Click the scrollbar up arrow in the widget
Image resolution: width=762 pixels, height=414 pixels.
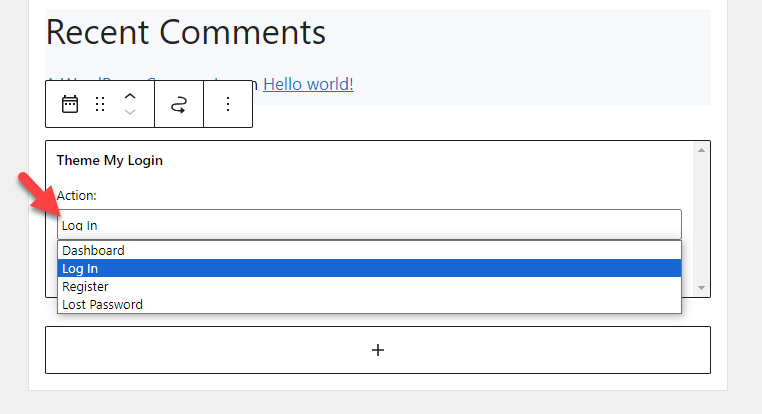point(701,150)
